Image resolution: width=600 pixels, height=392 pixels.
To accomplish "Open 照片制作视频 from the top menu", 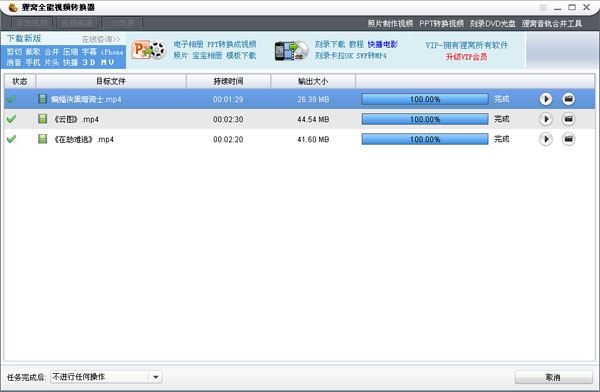I will point(390,24).
